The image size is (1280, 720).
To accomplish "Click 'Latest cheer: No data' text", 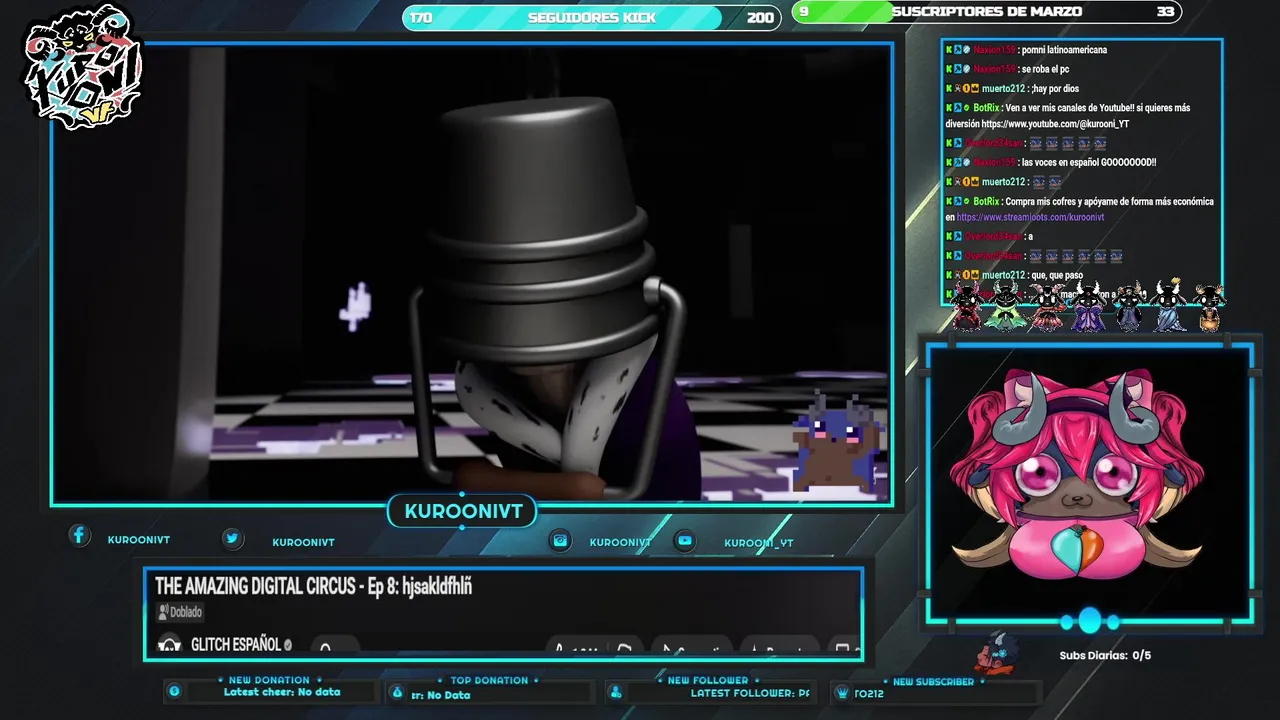I will [x=282, y=692].
